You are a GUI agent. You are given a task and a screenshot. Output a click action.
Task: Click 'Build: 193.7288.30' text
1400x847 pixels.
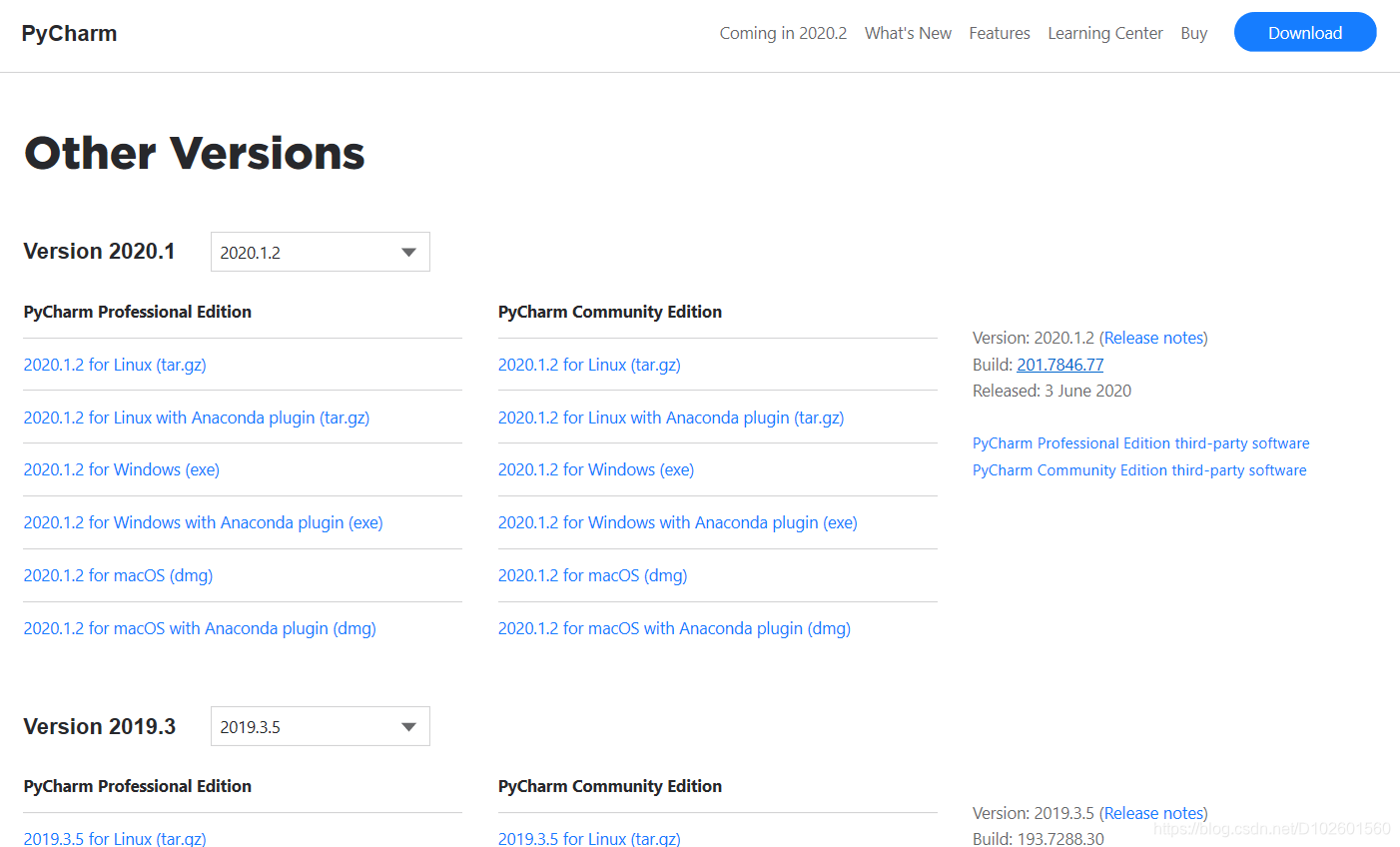pyautogui.click(x=1039, y=839)
